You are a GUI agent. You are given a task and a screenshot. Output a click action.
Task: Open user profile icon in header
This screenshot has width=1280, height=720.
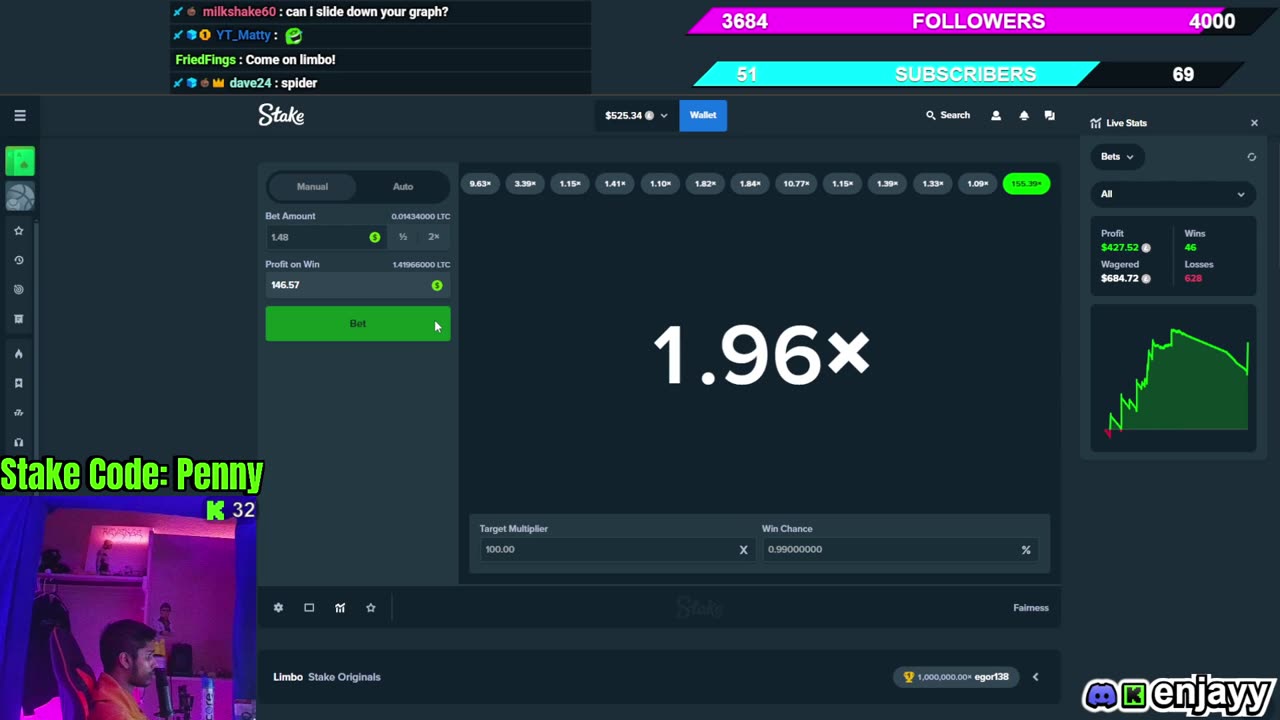[996, 115]
